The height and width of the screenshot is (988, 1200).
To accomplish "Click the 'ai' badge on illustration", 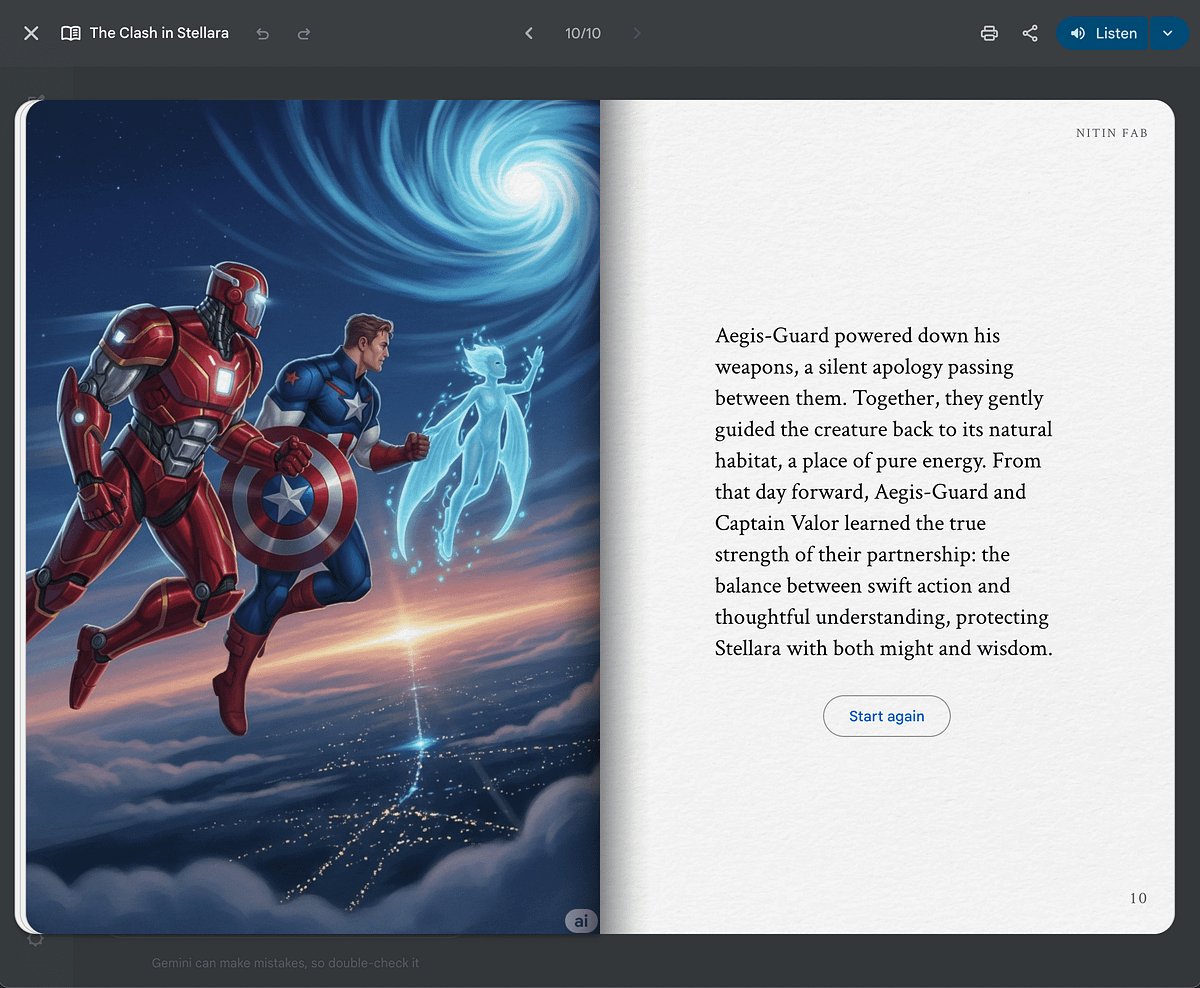I will click(581, 921).
